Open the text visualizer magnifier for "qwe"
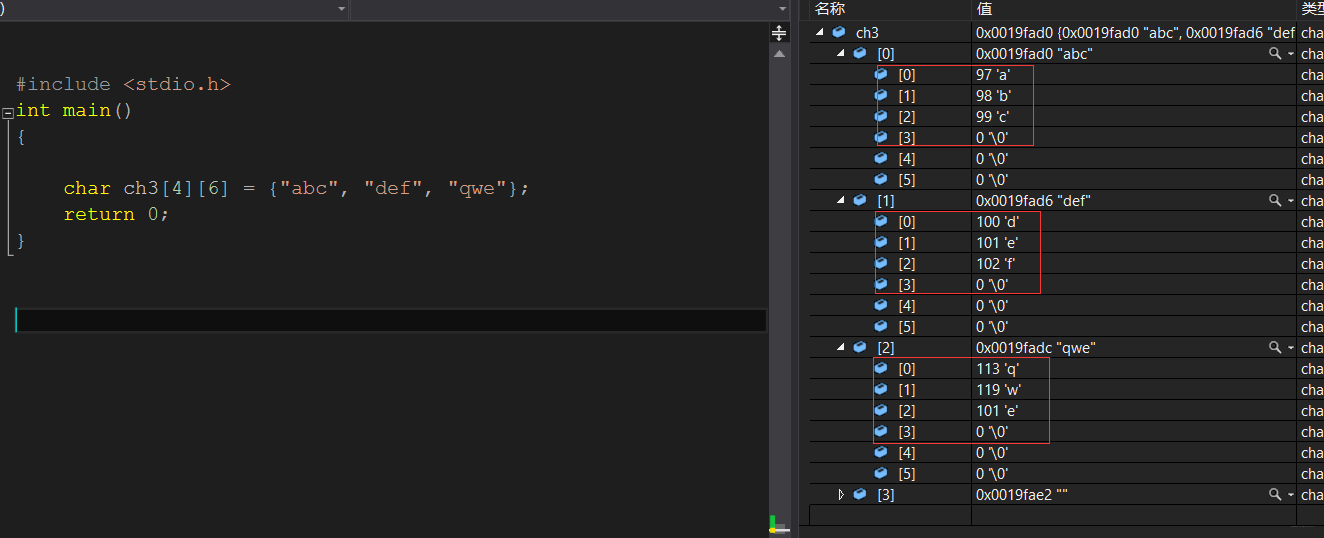The height and width of the screenshot is (538, 1324). click(1274, 347)
